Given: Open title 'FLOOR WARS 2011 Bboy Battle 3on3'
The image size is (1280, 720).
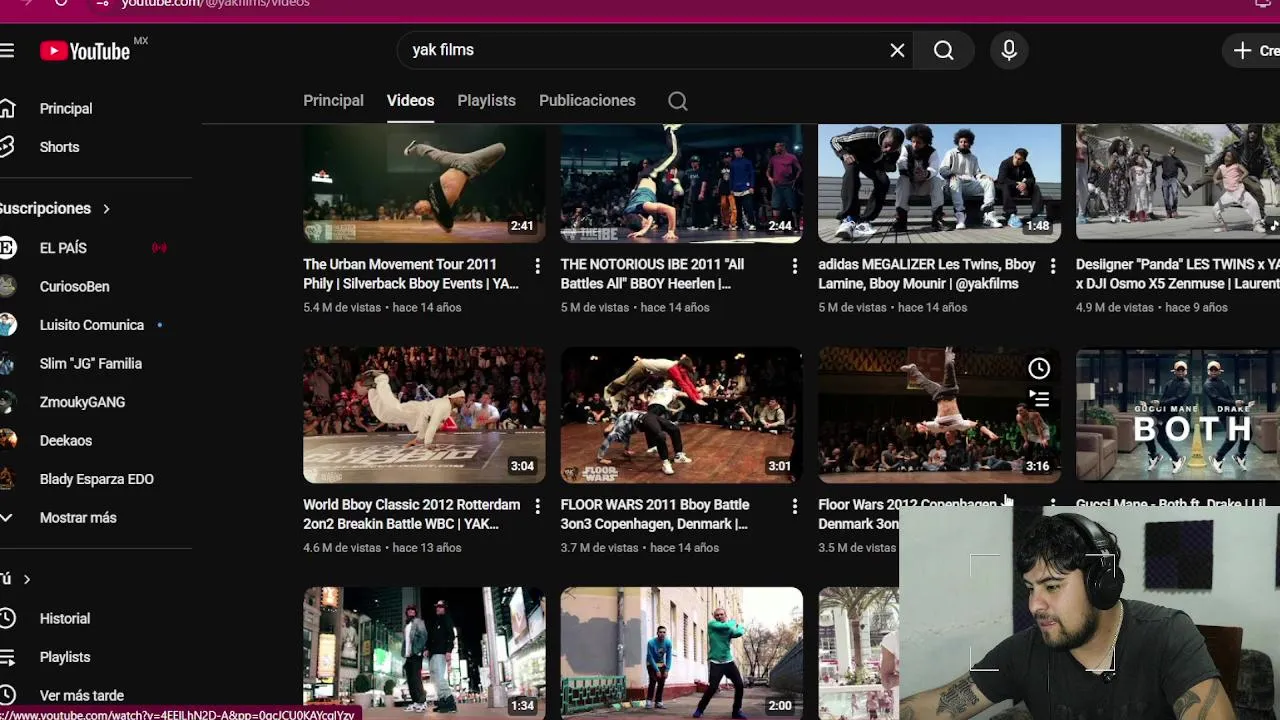Looking at the screenshot, I should 654,514.
